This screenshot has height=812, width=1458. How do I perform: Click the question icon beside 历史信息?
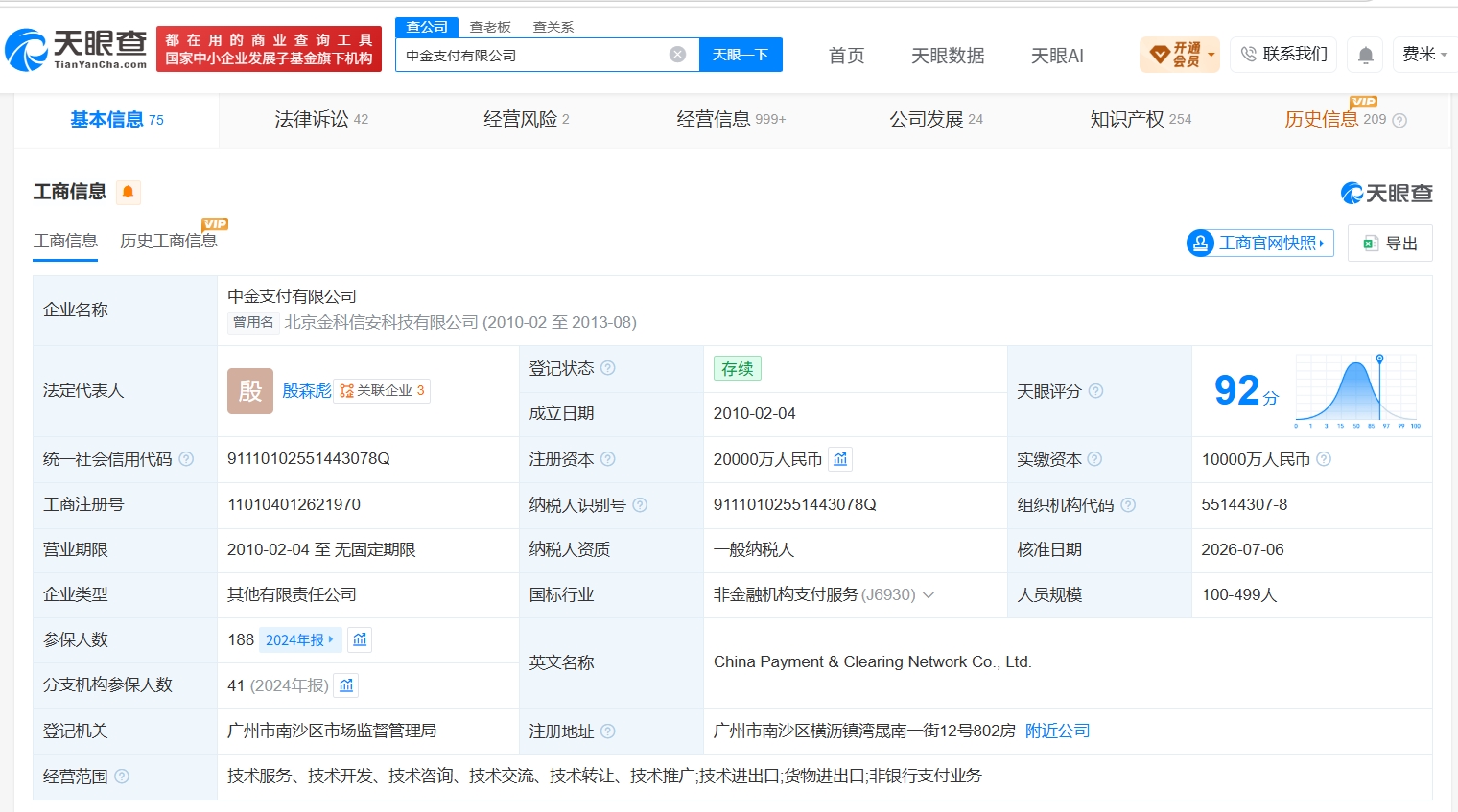[x=1399, y=120]
